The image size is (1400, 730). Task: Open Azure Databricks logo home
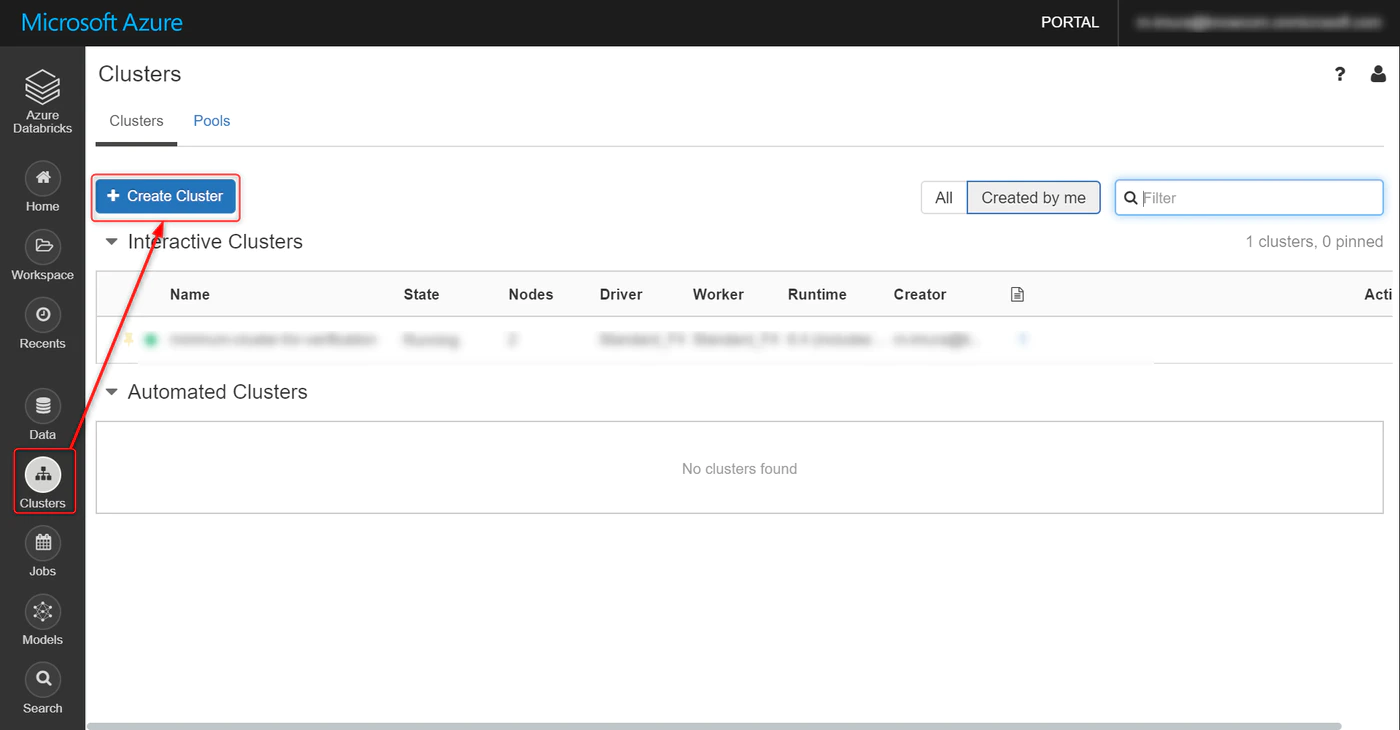(42, 101)
